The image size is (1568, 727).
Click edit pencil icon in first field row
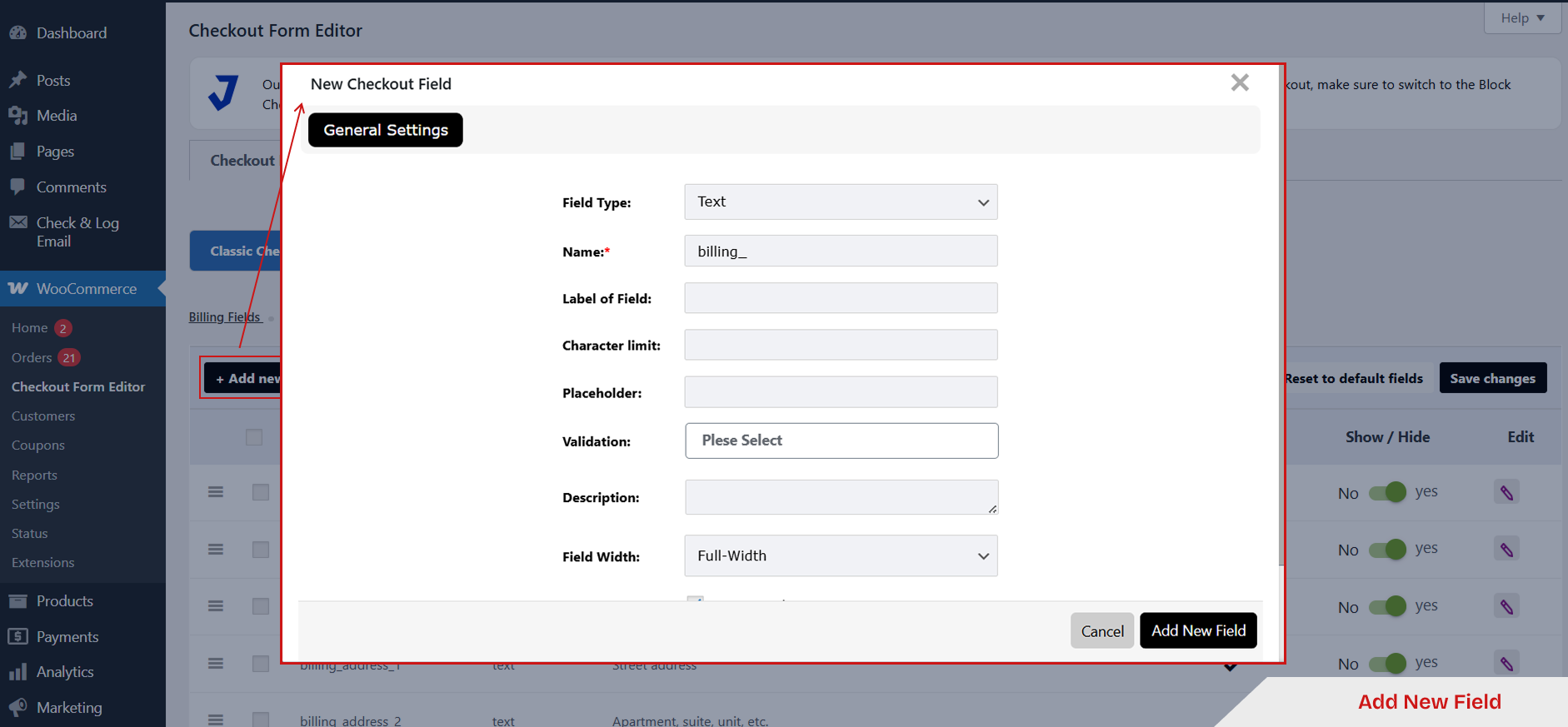point(1506,492)
